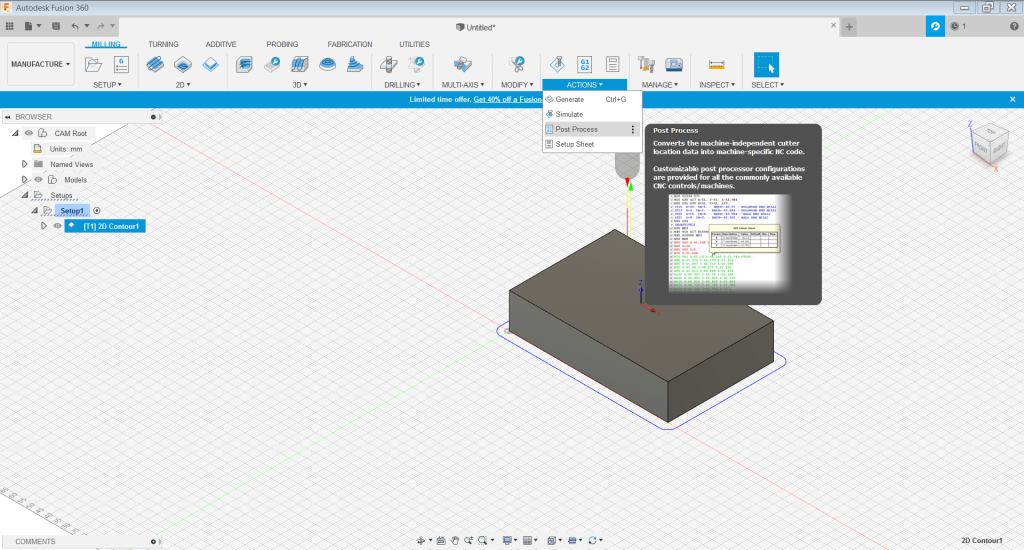The height and width of the screenshot is (550, 1024).
Task: Click Simulate in the Actions menu
Action: (x=569, y=114)
